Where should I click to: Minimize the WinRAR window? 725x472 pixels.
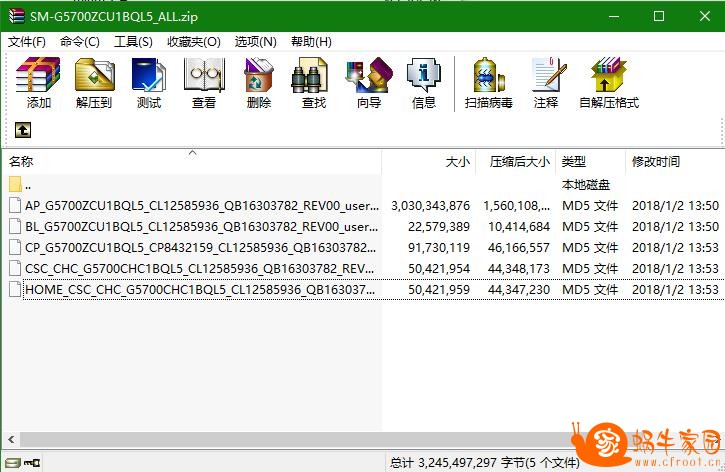click(x=614, y=16)
